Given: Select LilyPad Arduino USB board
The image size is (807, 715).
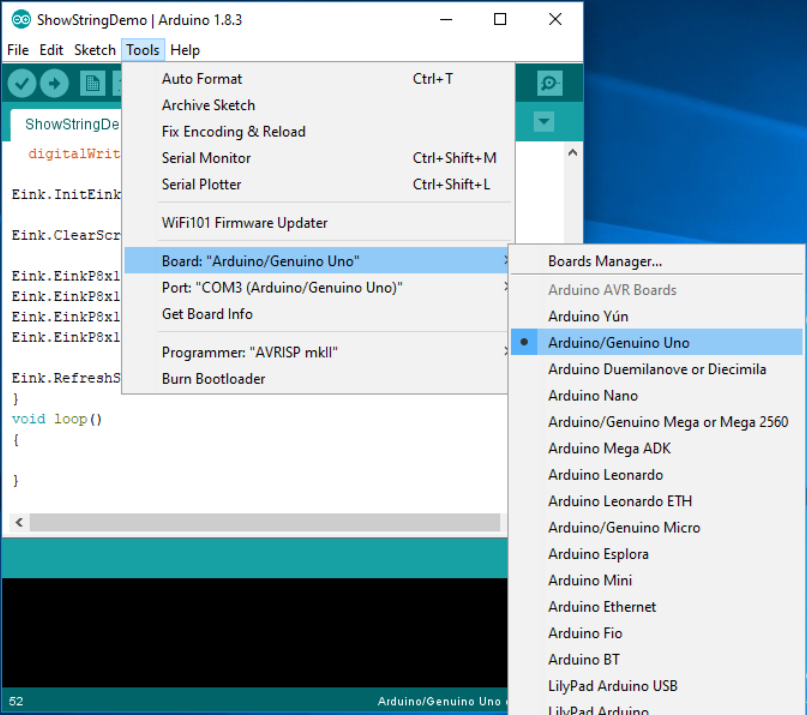Looking at the screenshot, I should click(656, 686).
